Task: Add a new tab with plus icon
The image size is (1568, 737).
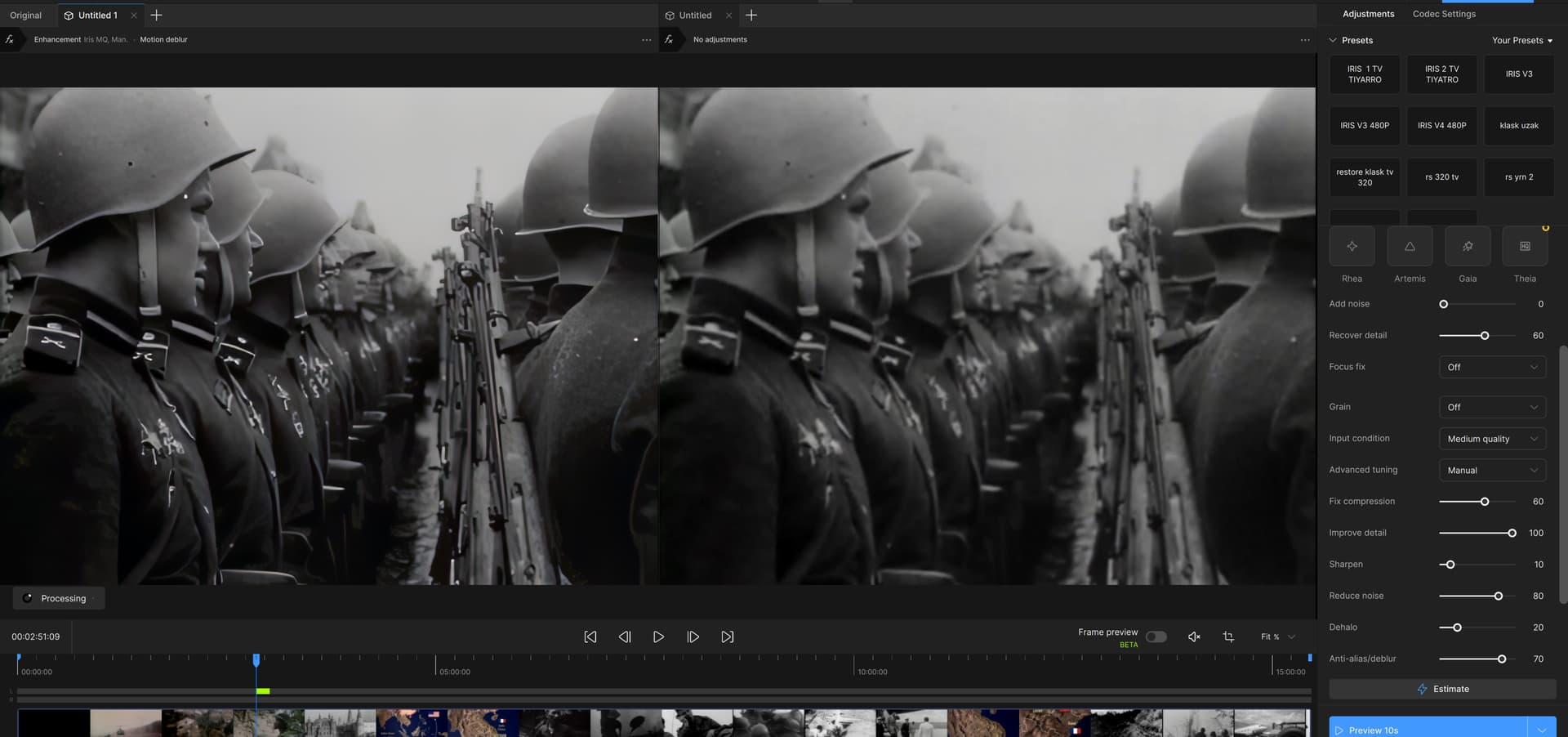Action: (x=157, y=16)
